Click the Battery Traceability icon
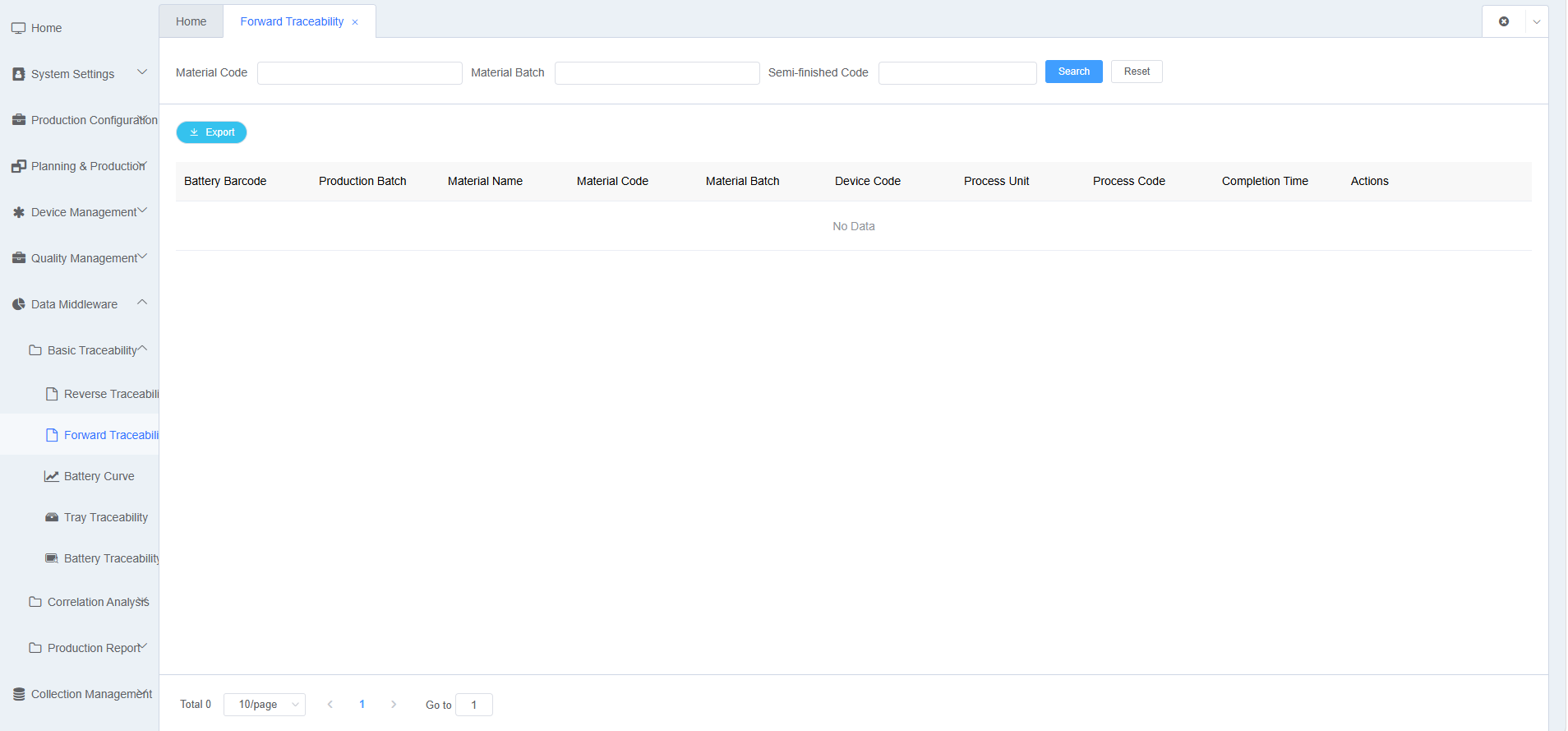 [52, 558]
